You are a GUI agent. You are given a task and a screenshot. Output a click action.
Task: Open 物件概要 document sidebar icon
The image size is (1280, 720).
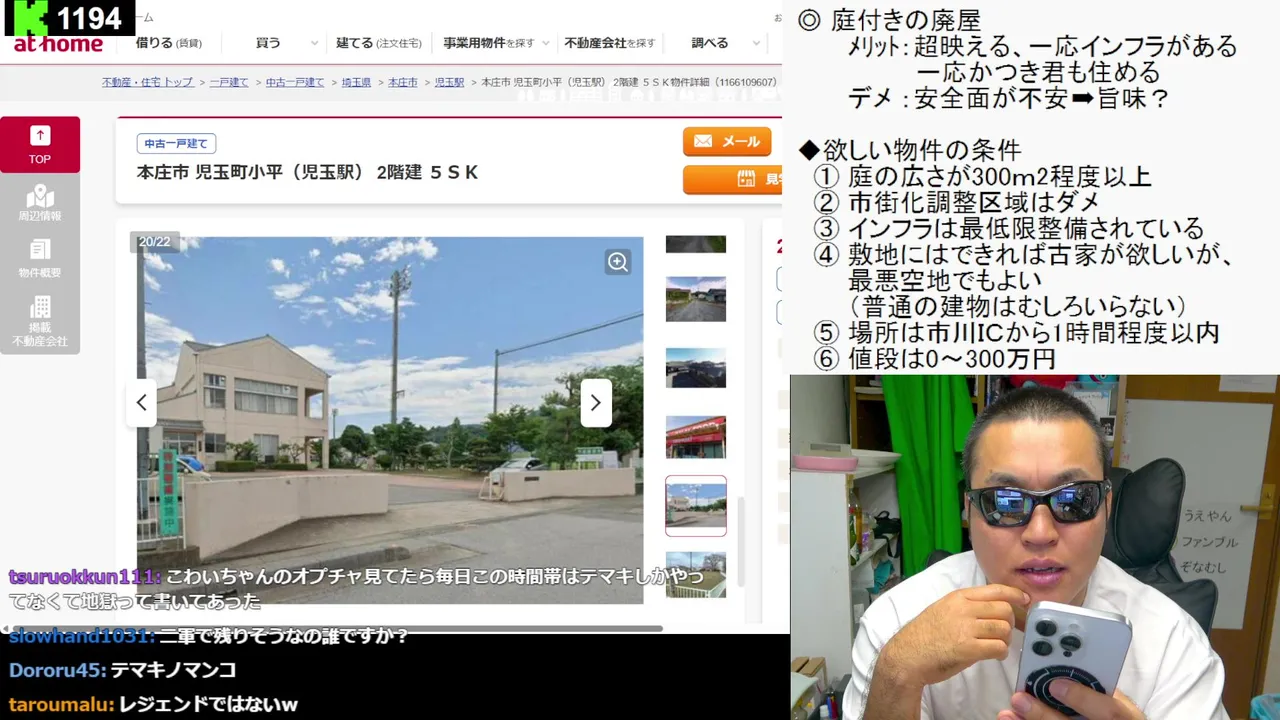[40, 259]
